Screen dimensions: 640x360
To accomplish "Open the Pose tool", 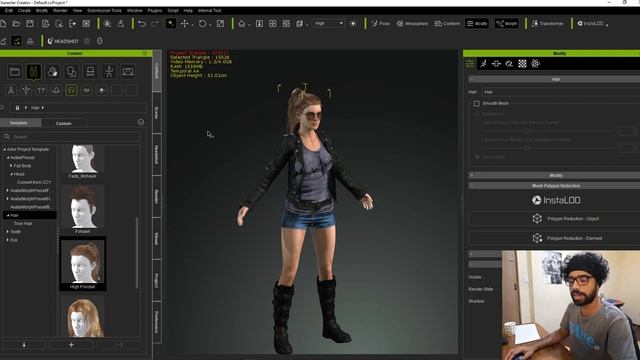I will (380, 24).
